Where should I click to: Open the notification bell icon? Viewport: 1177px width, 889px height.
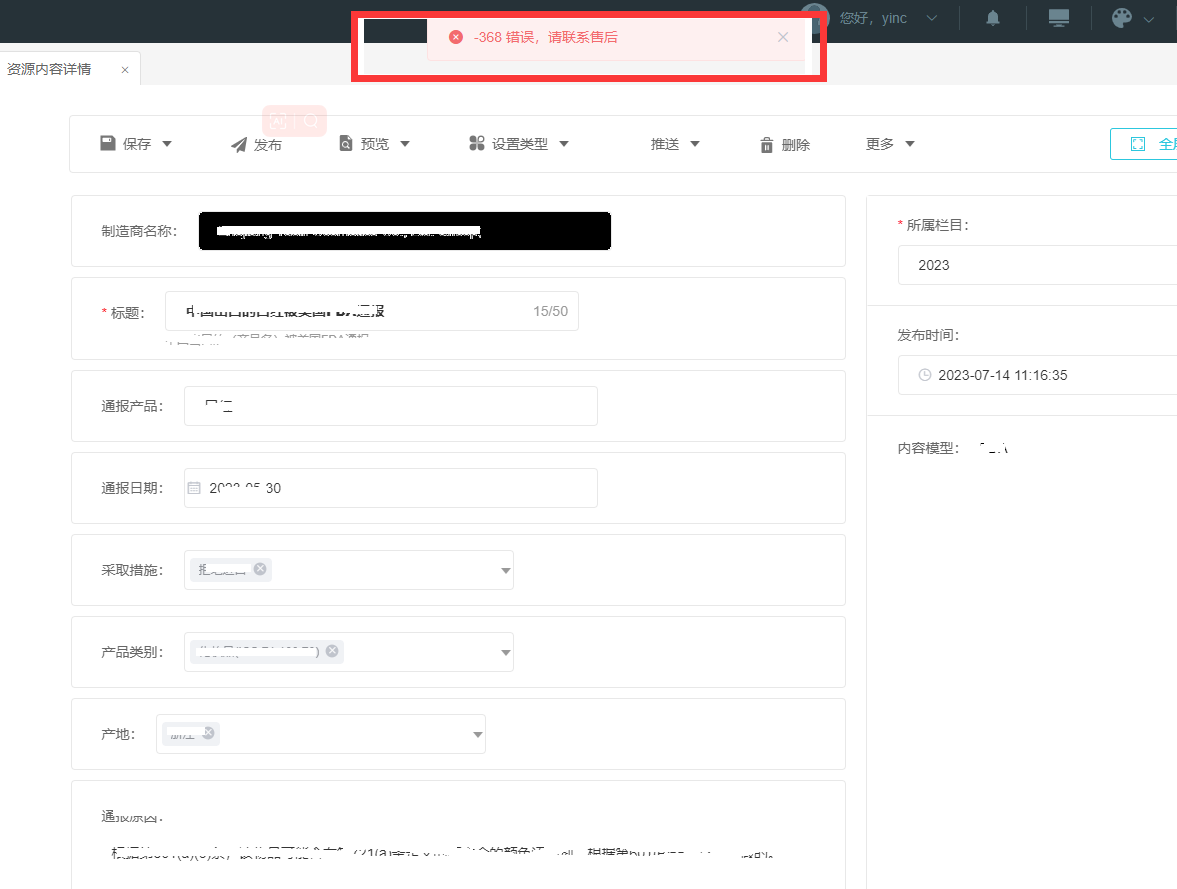click(x=992, y=18)
